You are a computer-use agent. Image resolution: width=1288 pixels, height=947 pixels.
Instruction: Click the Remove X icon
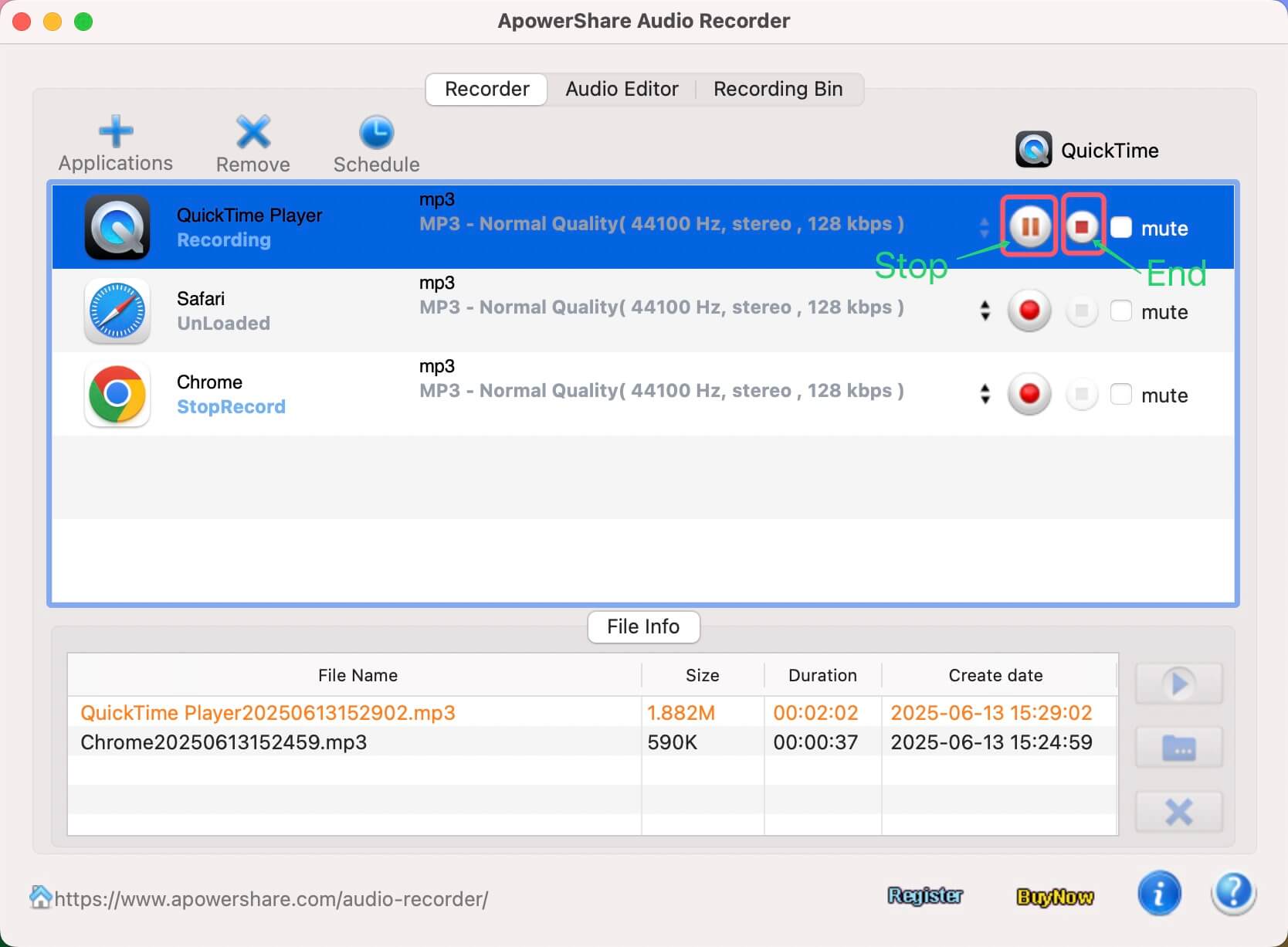pyautogui.click(x=253, y=132)
